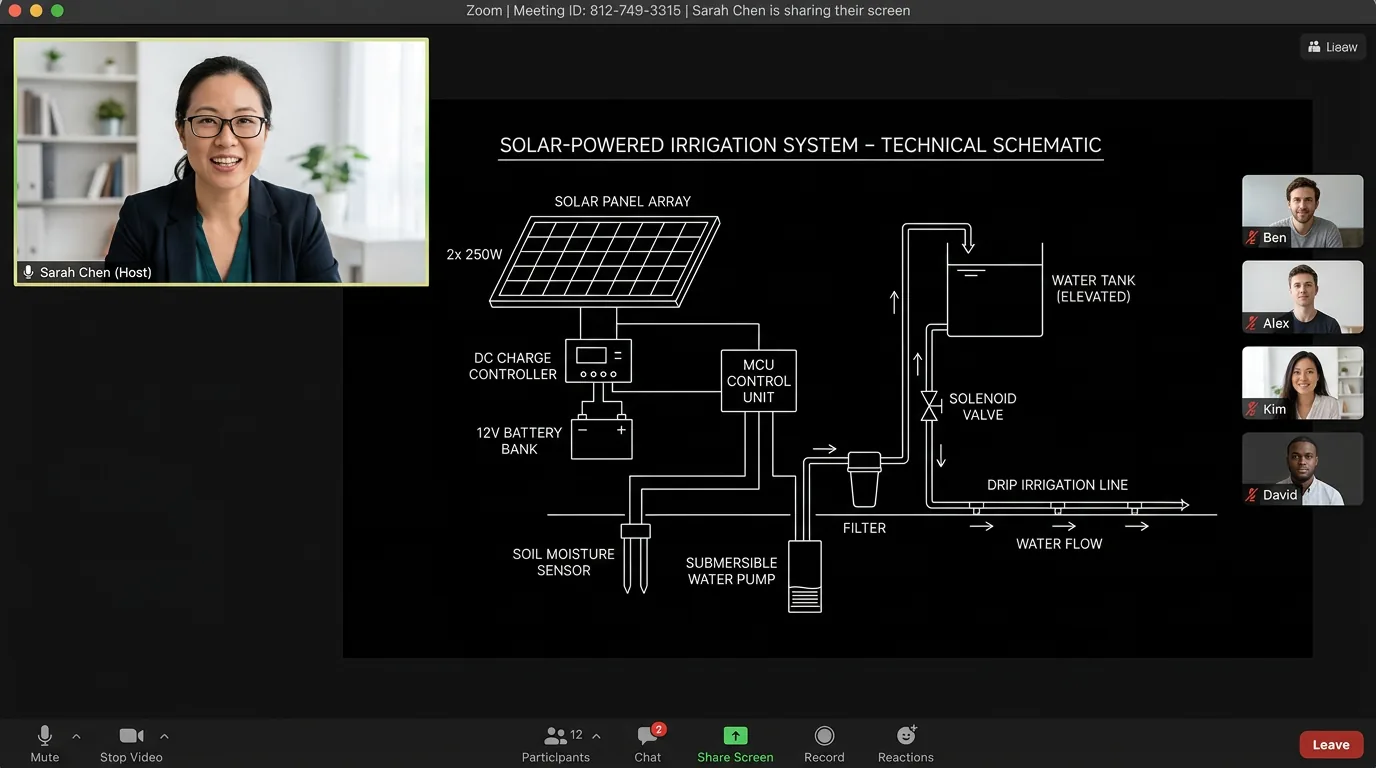Click the window title with Meeting ID
Image resolution: width=1376 pixels, height=768 pixels.
coord(688,11)
